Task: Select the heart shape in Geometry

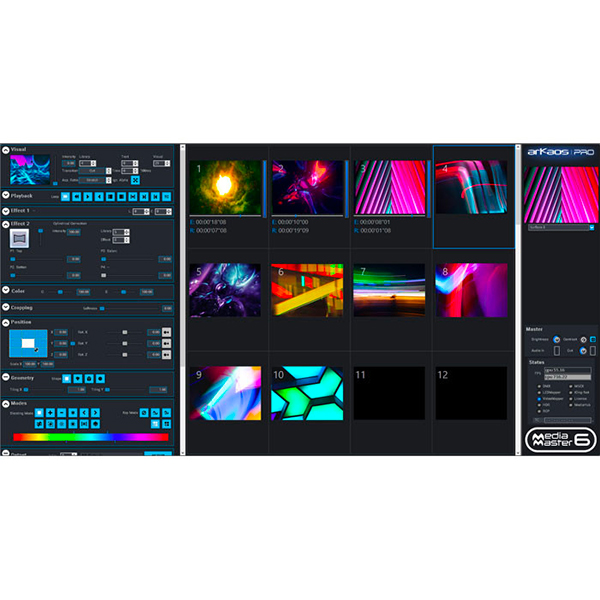Action: 78,378
